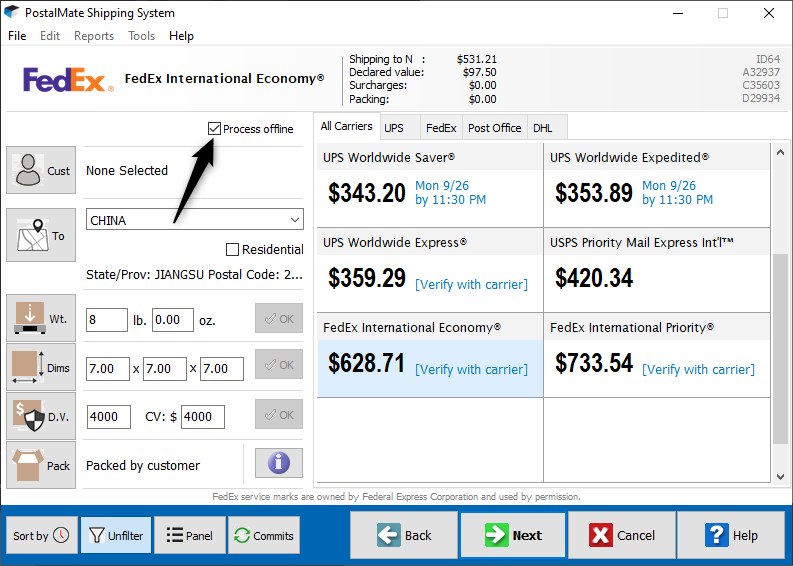The height and width of the screenshot is (566, 793).
Task: Click the third dimension 7.00 field
Action: [222, 369]
